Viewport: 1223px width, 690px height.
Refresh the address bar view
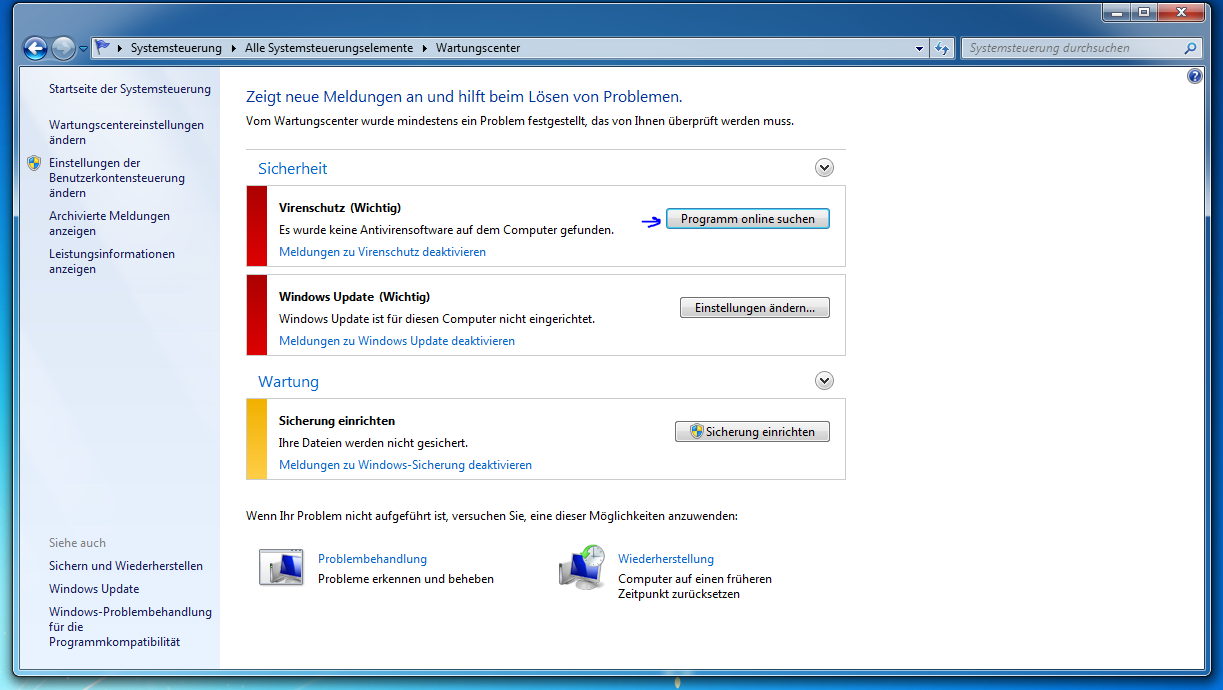(x=942, y=48)
